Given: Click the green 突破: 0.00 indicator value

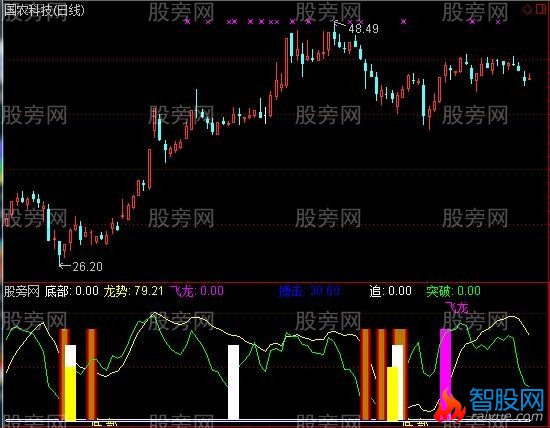Looking at the screenshot, I should (453, 291).
